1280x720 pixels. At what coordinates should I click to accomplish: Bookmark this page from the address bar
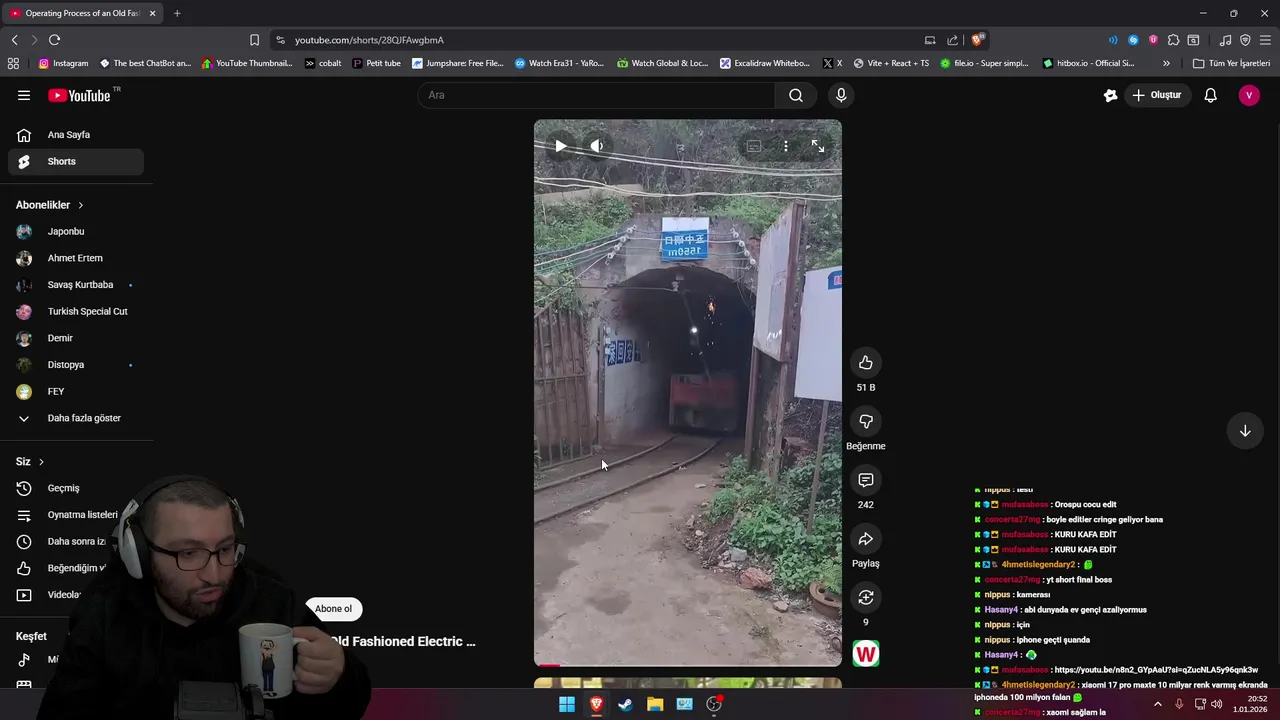pos(254,40)
